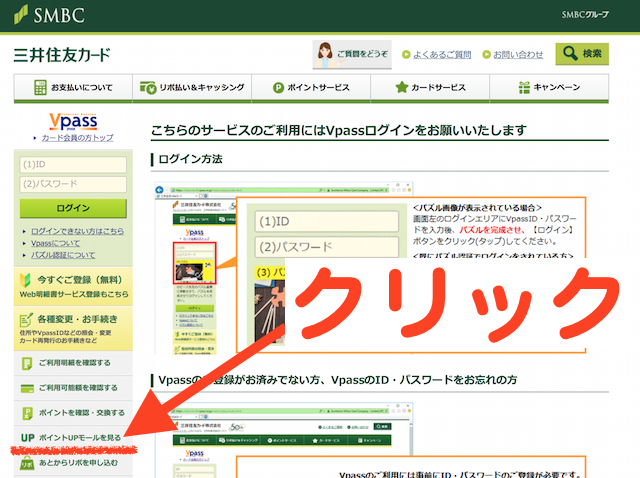Image resolution: width=640 pixels, height=478 pixels.
Task: Open ポイントサービス menu tab
Action: click(311, 88)
